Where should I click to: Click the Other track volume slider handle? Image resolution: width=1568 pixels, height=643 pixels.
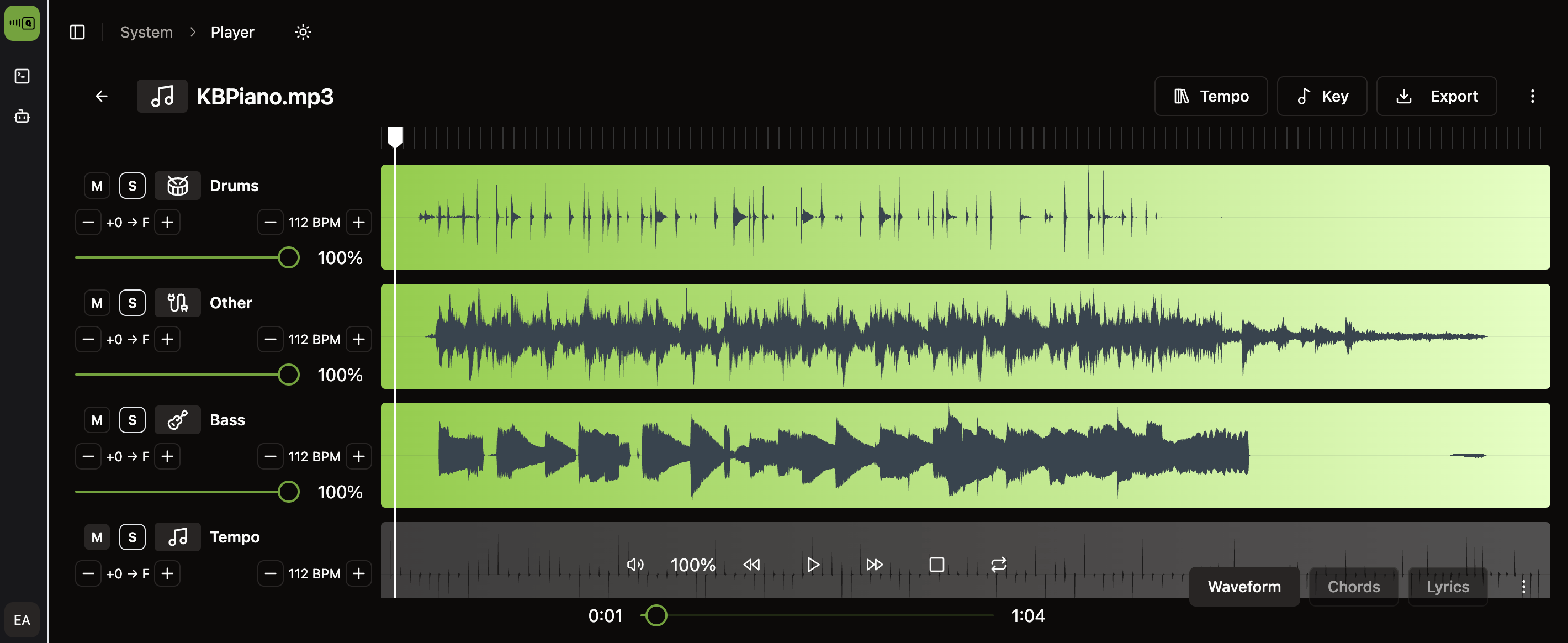(x=289, y=375)
